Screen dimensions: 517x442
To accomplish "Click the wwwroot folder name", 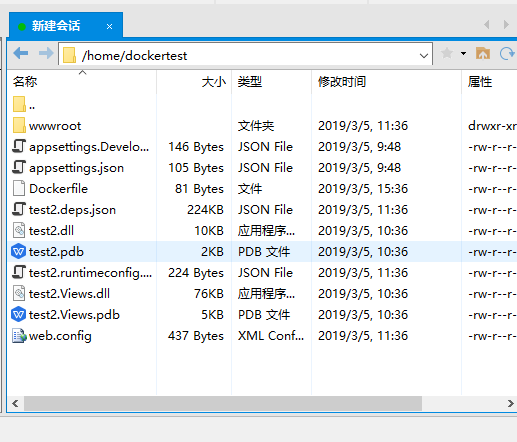I will point(55,126).
